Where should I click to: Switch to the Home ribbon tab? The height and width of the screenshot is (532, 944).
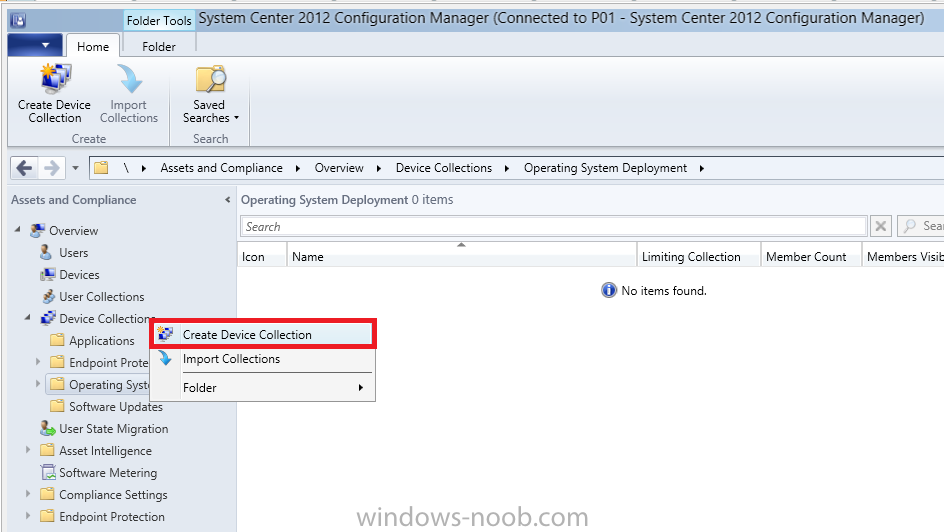point(93,46)
